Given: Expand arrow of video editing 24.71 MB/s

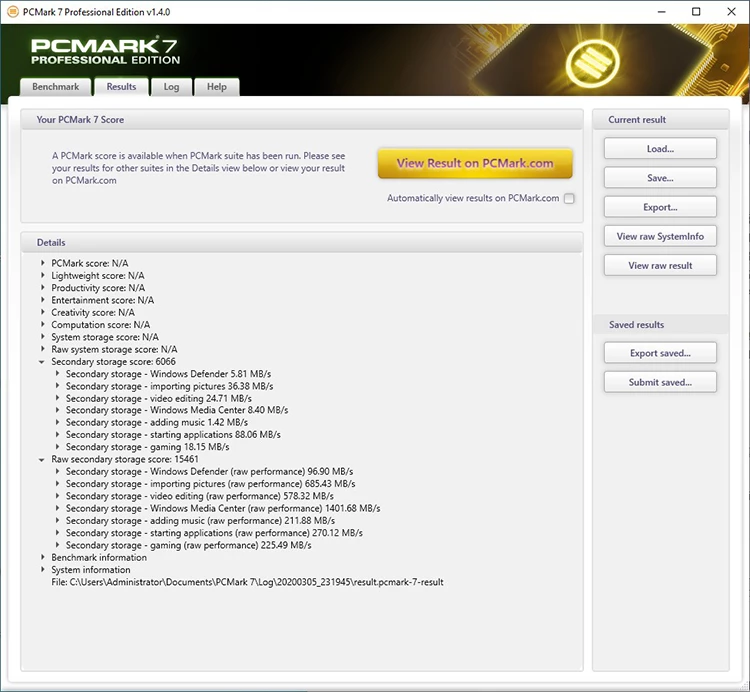Looking at the screenshot, I should point(57,398).
